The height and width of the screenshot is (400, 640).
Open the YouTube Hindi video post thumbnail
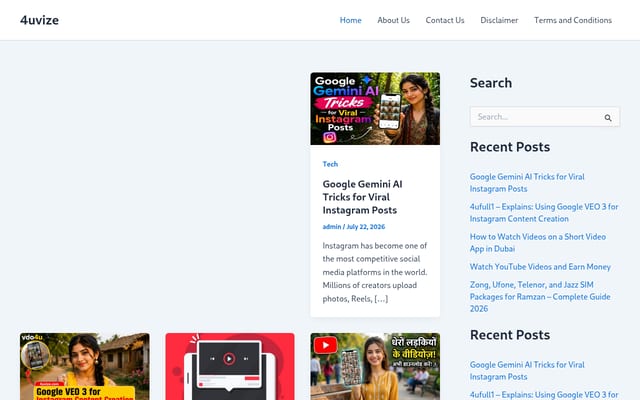pyautogui.click(x=375, y=367)
